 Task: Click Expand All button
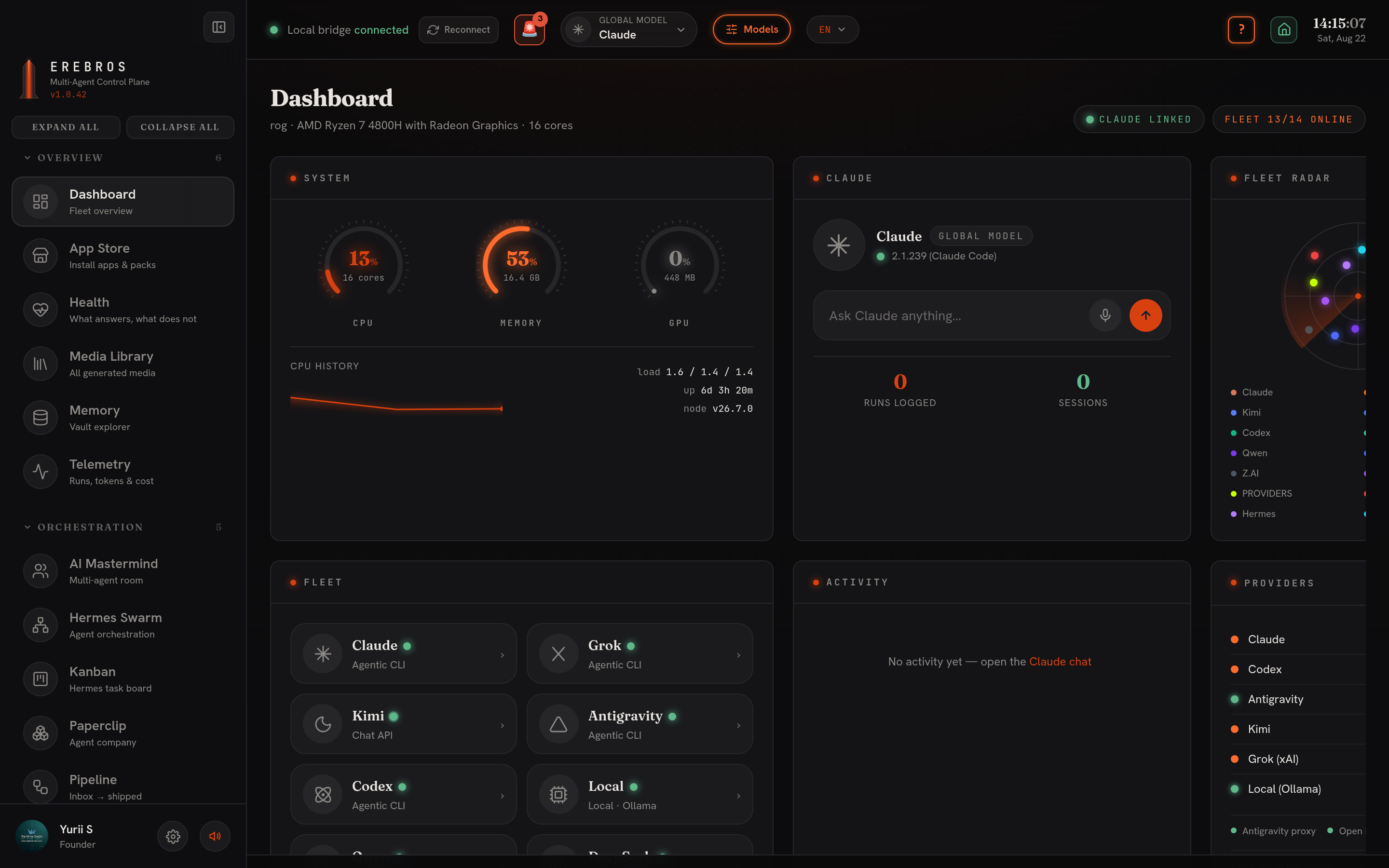pos(66,127)
